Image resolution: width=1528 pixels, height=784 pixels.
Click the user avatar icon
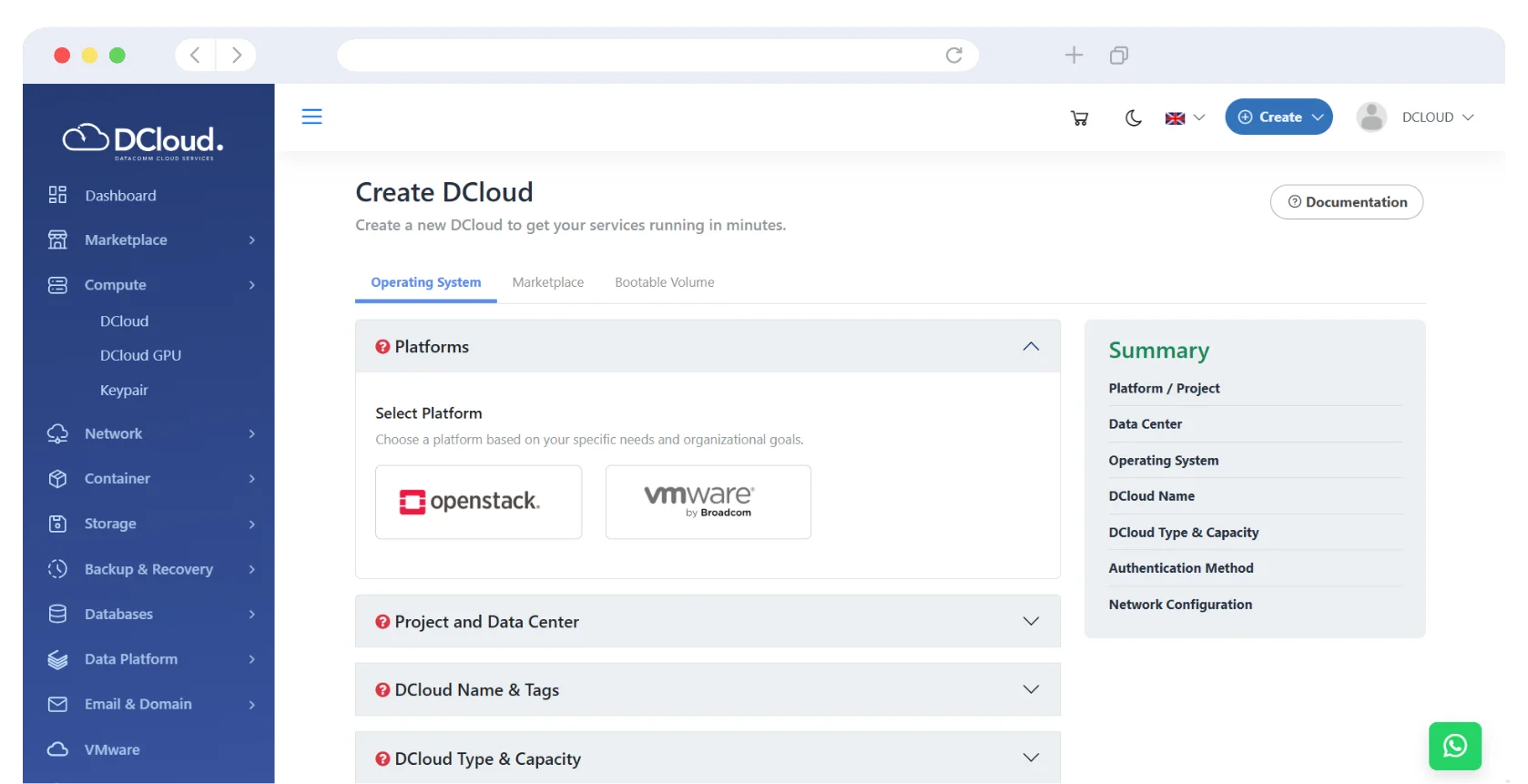click(1370, 117)
